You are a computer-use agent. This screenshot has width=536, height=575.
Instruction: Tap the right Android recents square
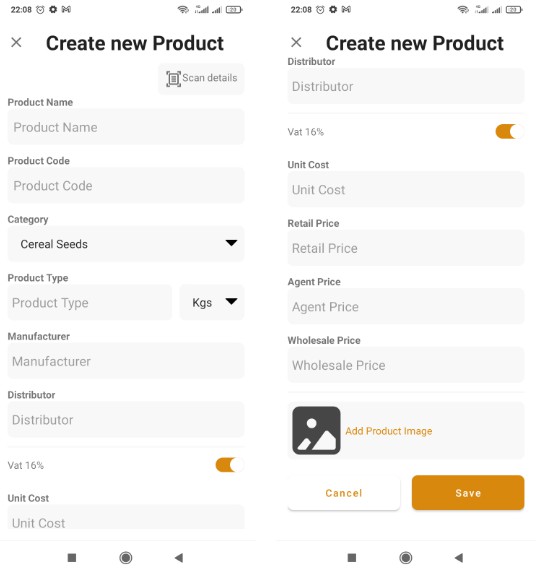(x=352, y=558)
